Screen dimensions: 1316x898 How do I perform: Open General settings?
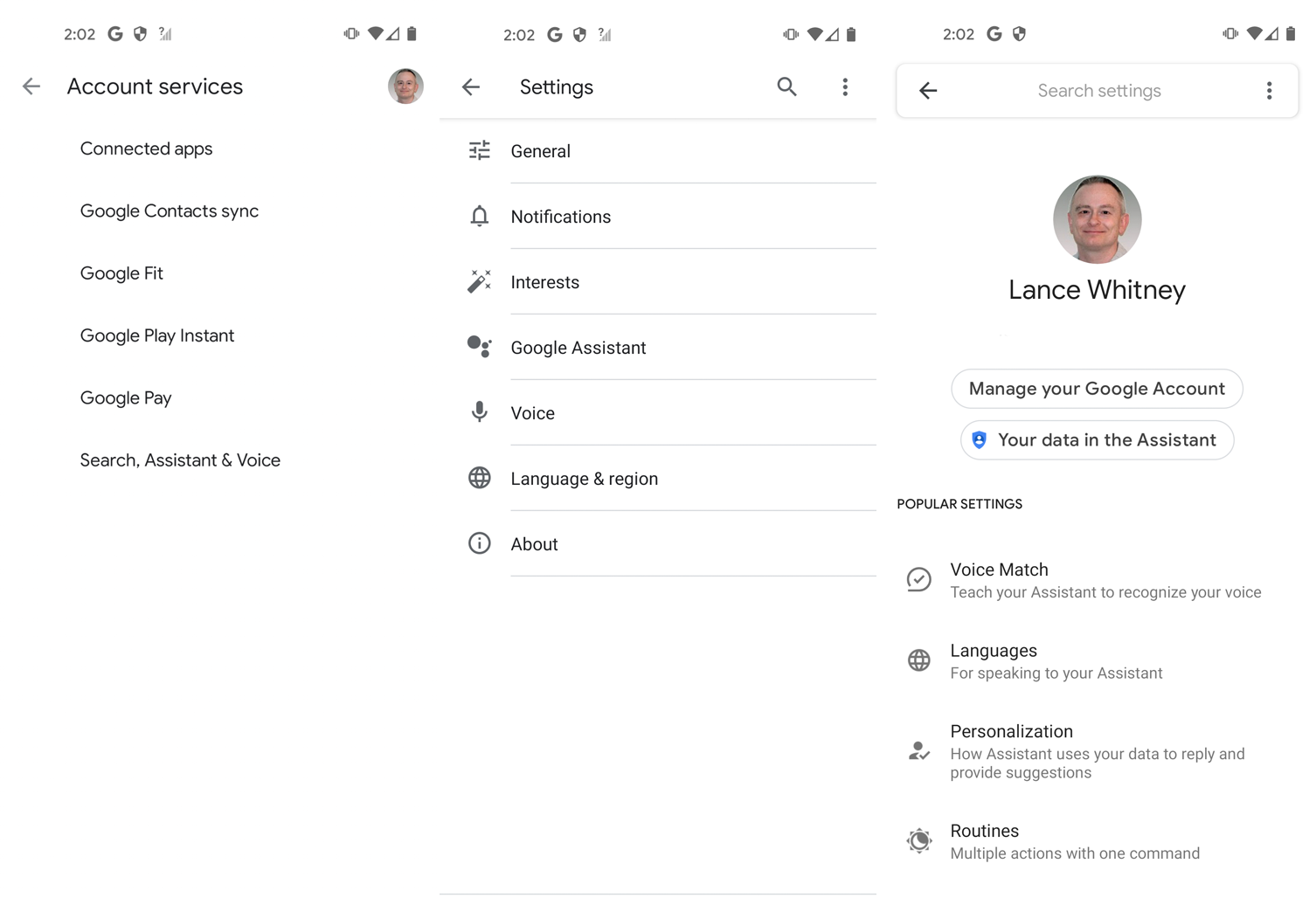pyautogui.click(x=658, y=151)
